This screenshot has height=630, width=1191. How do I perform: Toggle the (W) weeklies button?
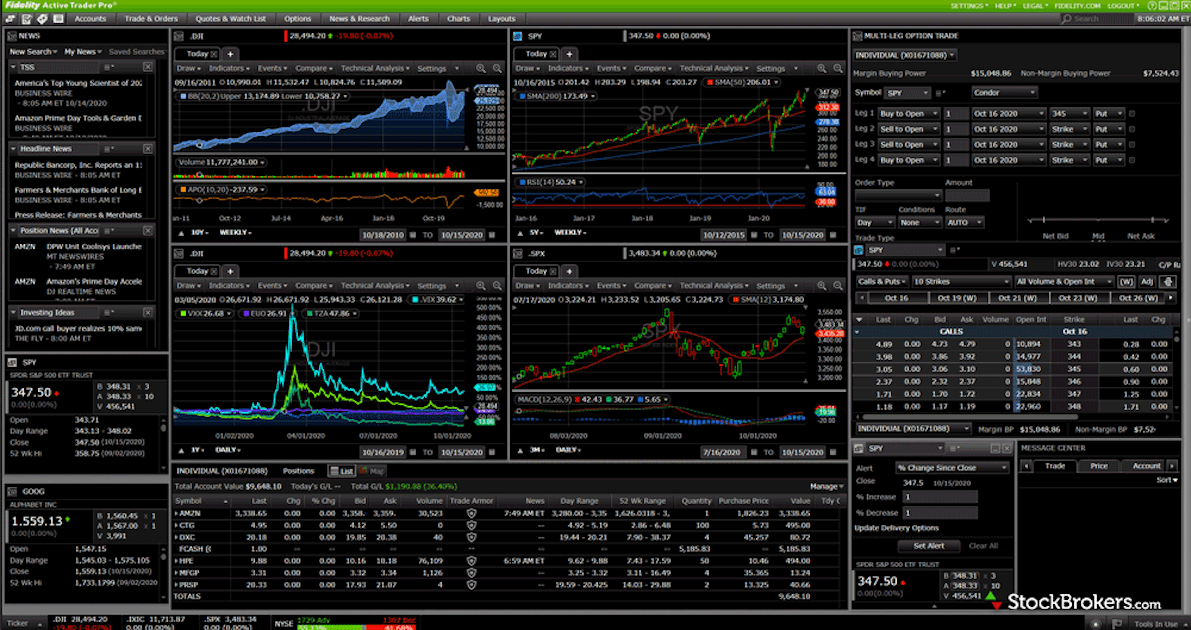pos(1126,281)
